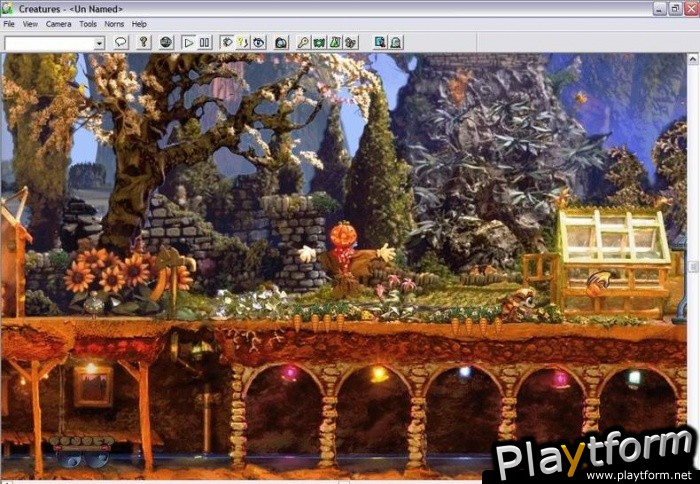Open the hearts breeder's kit icon
Image resolution: width=700 pixels, height=484 pixels.
click(x=350, y=42)
